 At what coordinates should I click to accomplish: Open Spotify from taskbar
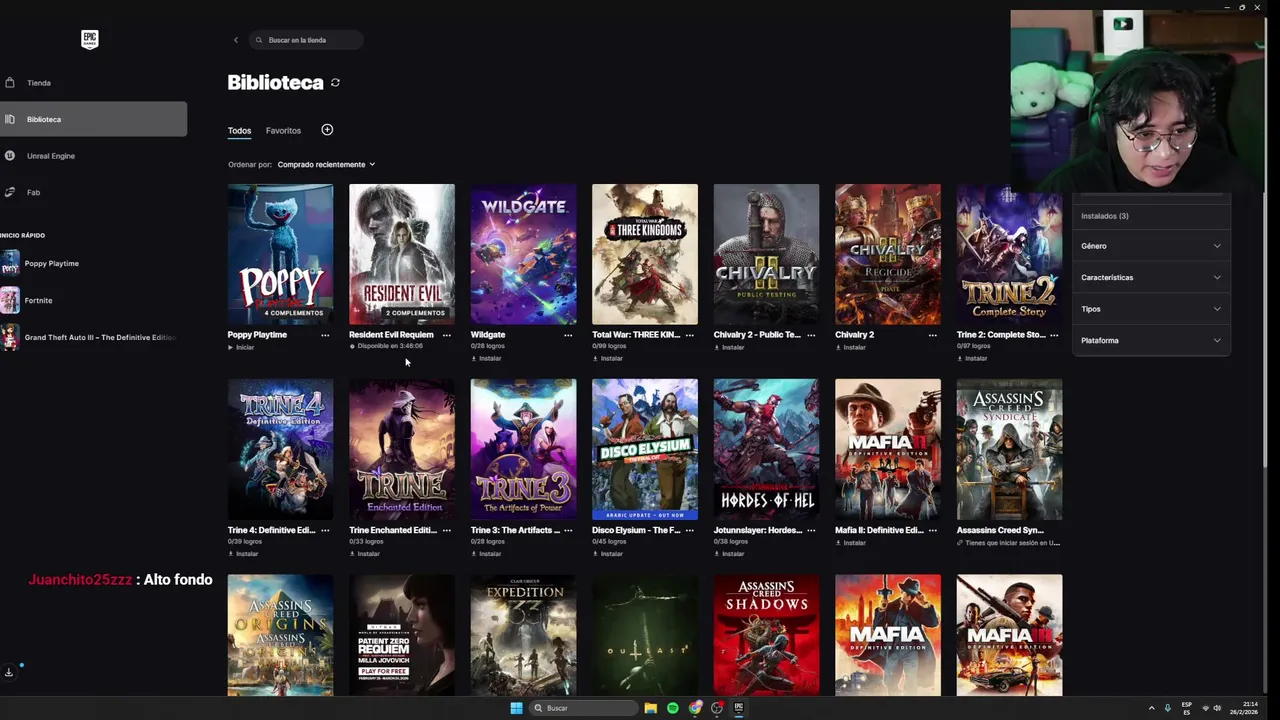tap(673, 708)
